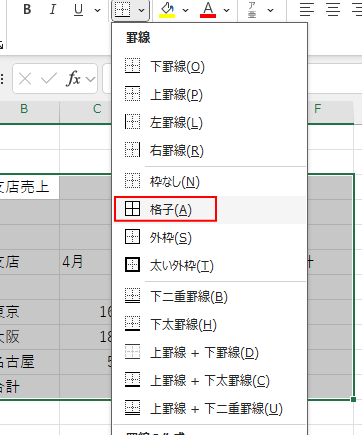Viewport: 362px width, 435px height.
Task: Select 上罫線 + 下罫線(D) option
Action: point(209,352)
